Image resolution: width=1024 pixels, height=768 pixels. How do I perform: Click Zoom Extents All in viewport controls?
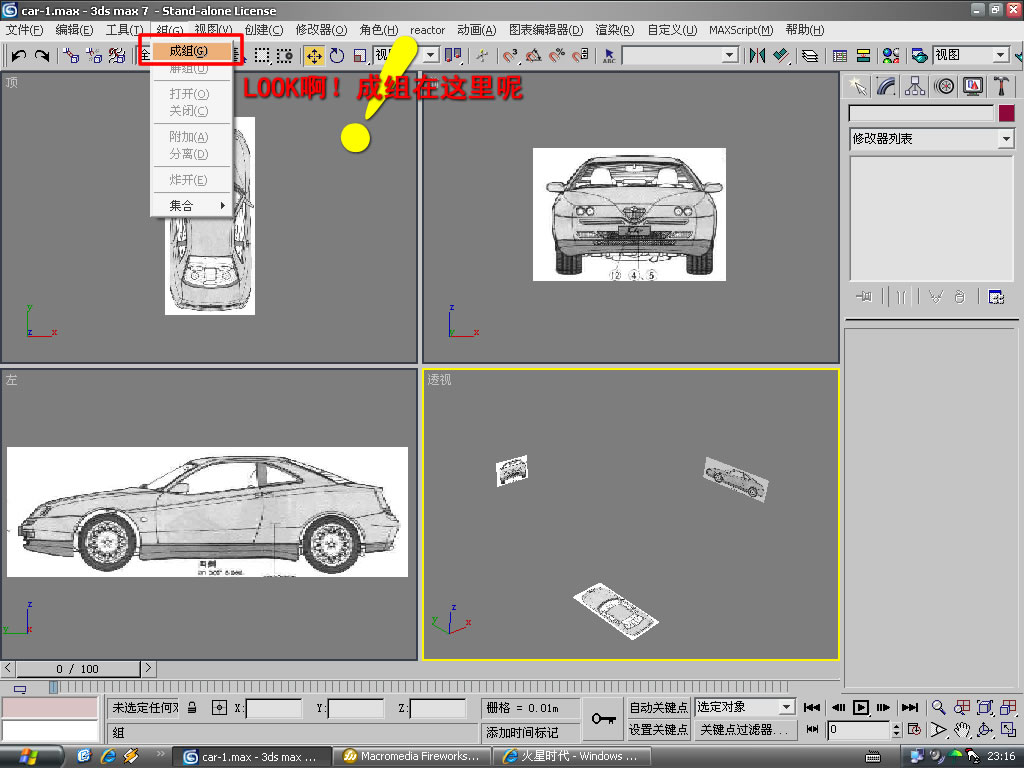[x=1008, y=707]
